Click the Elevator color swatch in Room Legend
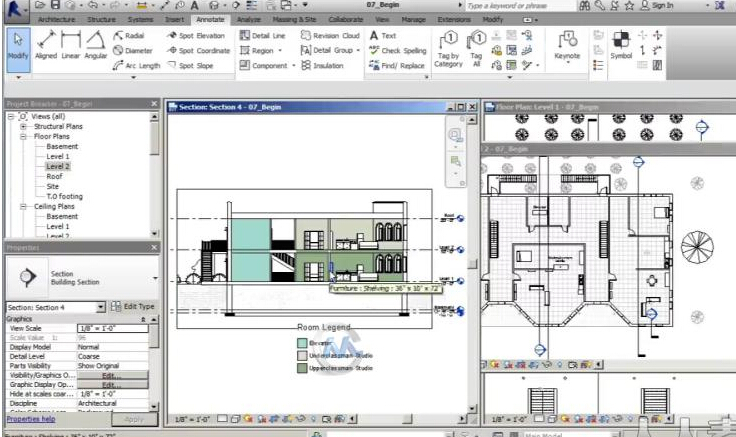This screenshot has height=437, width=736. (301, 342)
